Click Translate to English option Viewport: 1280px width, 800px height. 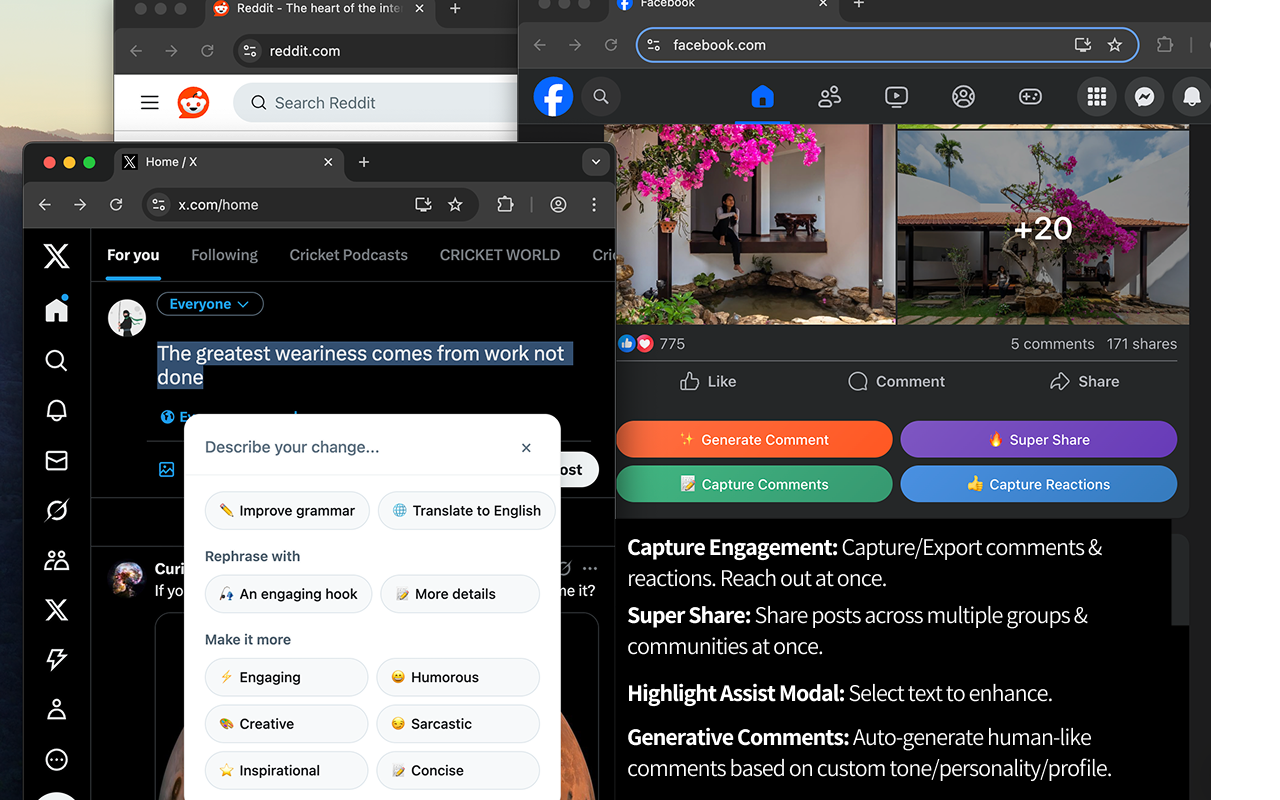[467, 510]
